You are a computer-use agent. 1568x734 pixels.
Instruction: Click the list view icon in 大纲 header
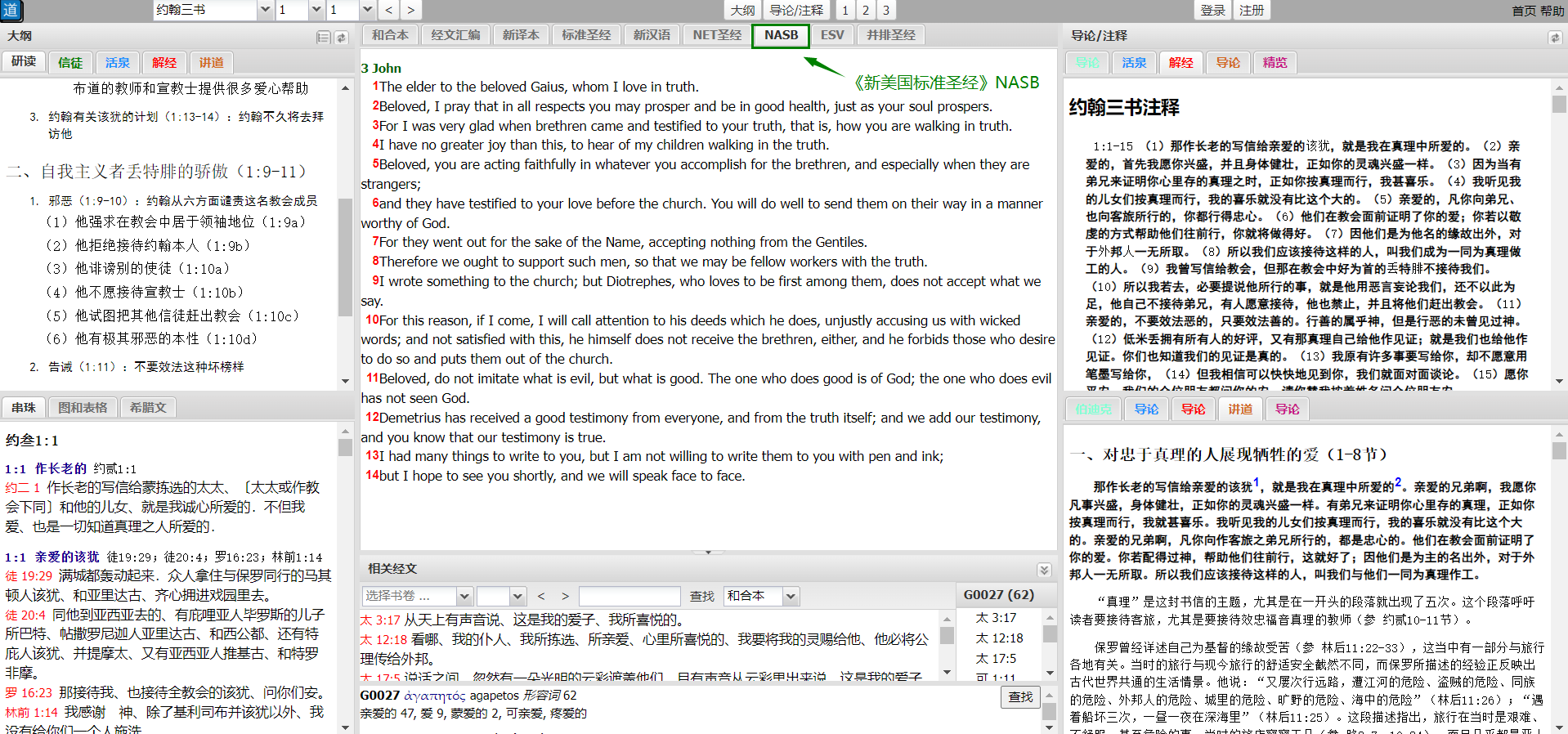point(323,38)
